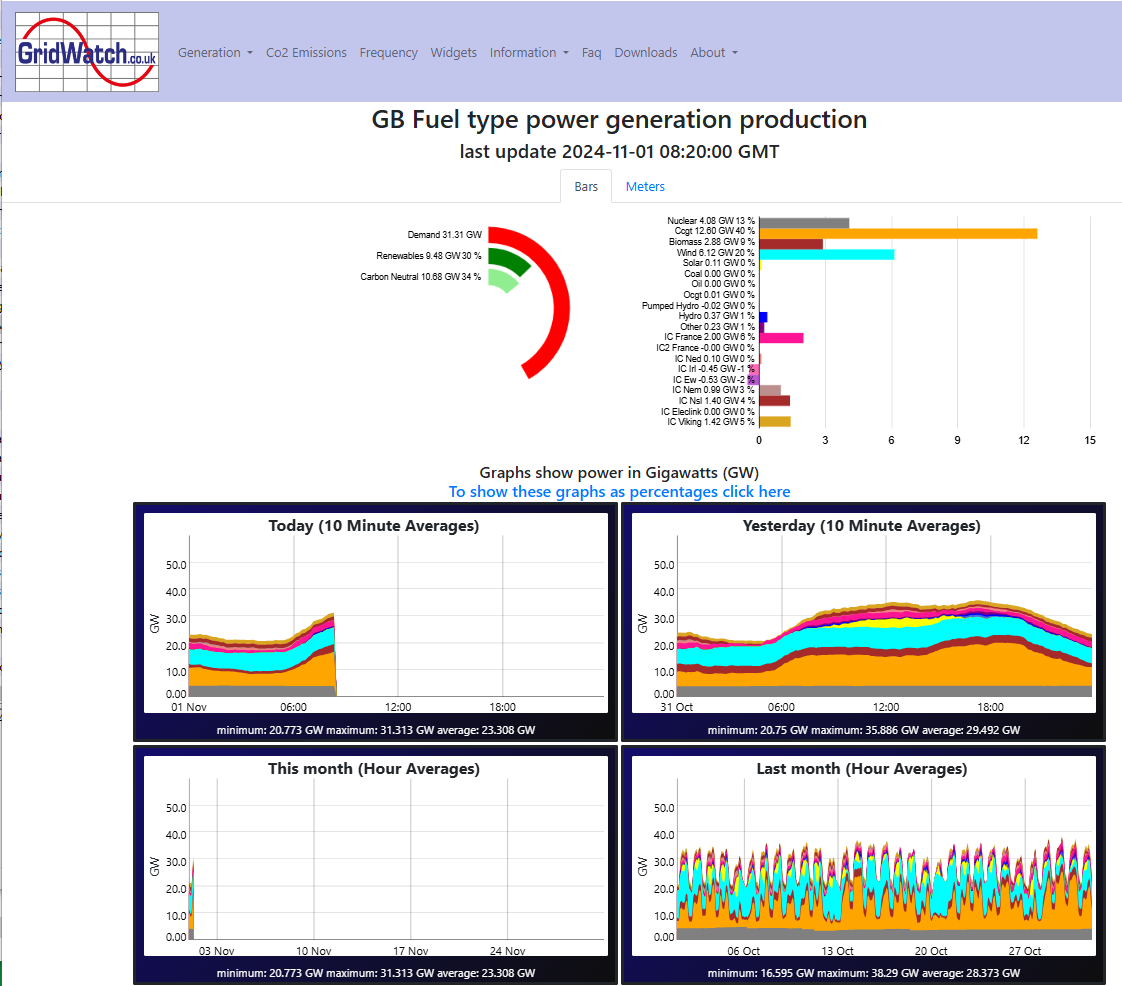Image resolution: width=1122 pixels, height=986 pixels.
Task: Open the Generation dropdown menu
Action: 215,52
